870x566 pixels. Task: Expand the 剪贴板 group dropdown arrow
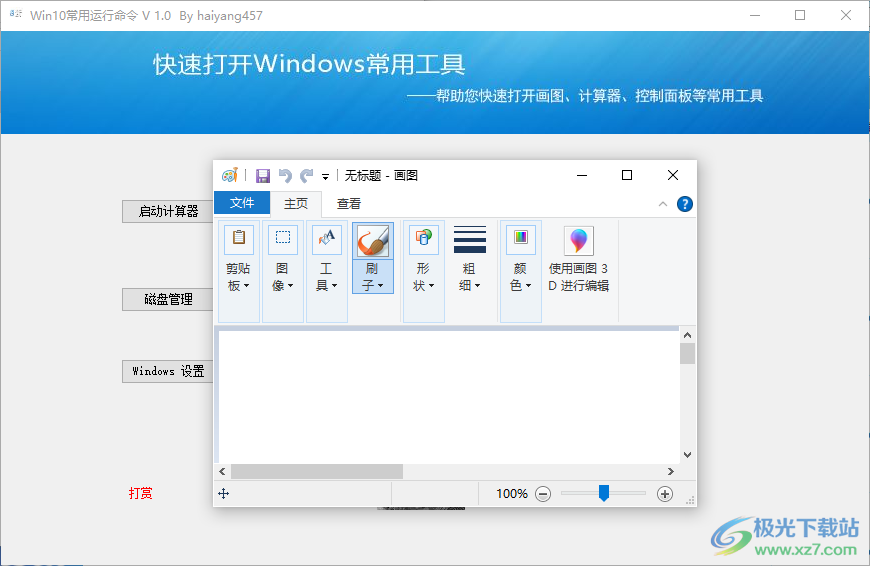click(x=246, y=286)
